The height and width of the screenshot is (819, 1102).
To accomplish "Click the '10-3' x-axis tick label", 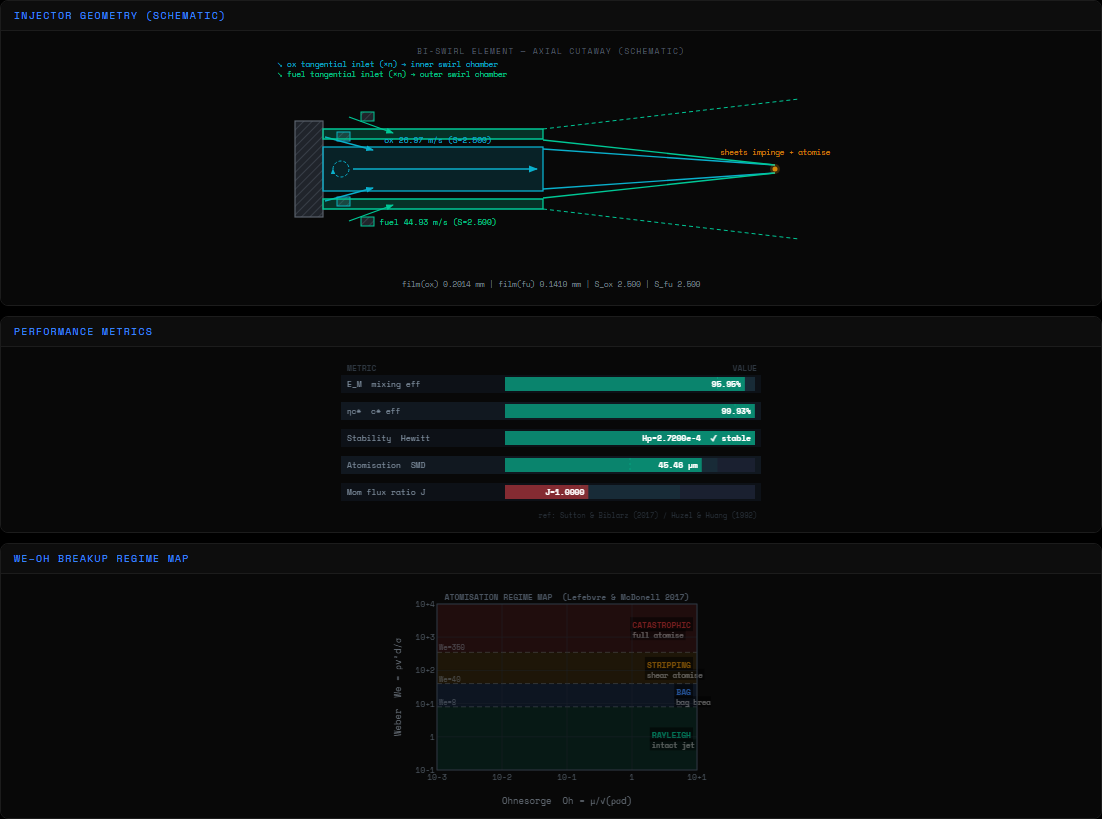I will [437, 777].
